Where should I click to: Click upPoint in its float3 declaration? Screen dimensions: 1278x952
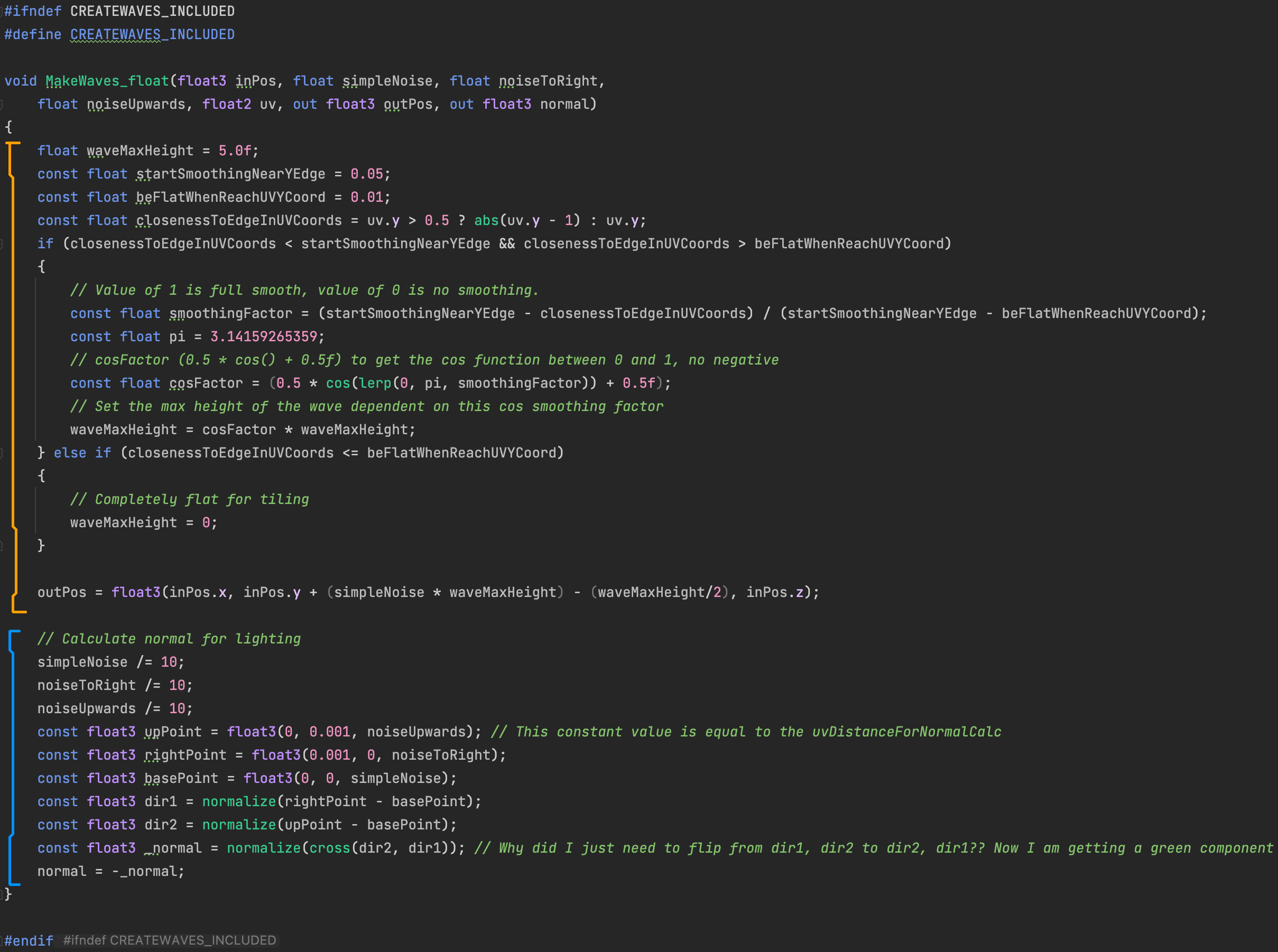173,732
